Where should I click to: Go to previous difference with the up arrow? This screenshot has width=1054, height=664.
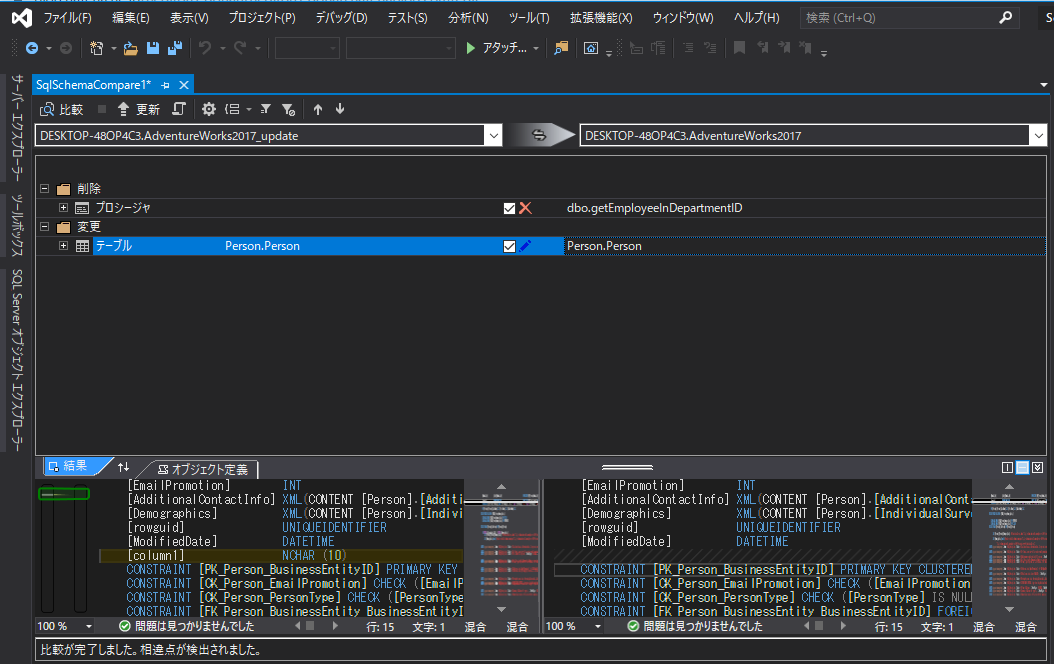click(x=318, y=109)
